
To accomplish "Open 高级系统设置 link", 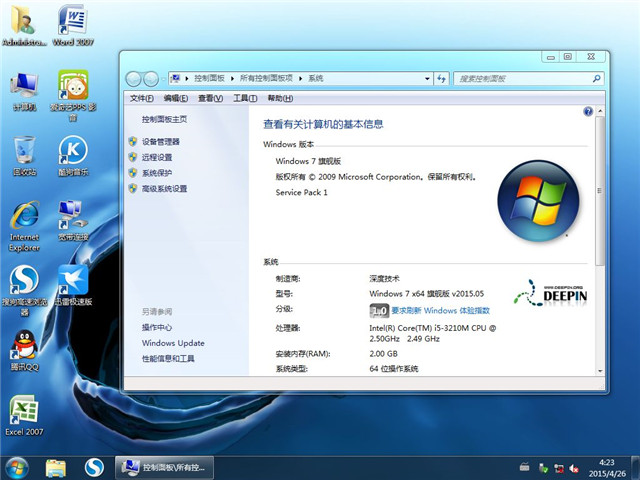I will coord(164,189).
